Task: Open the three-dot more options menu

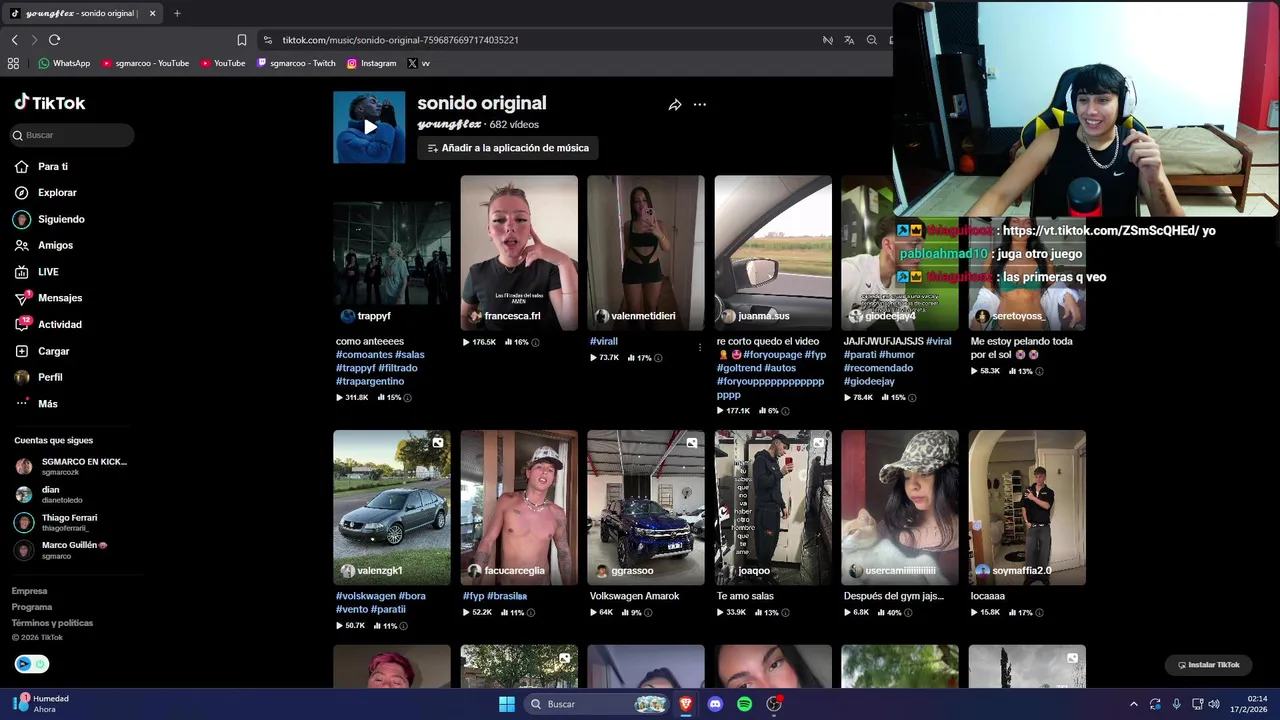Action: click(x=700, y=105)
